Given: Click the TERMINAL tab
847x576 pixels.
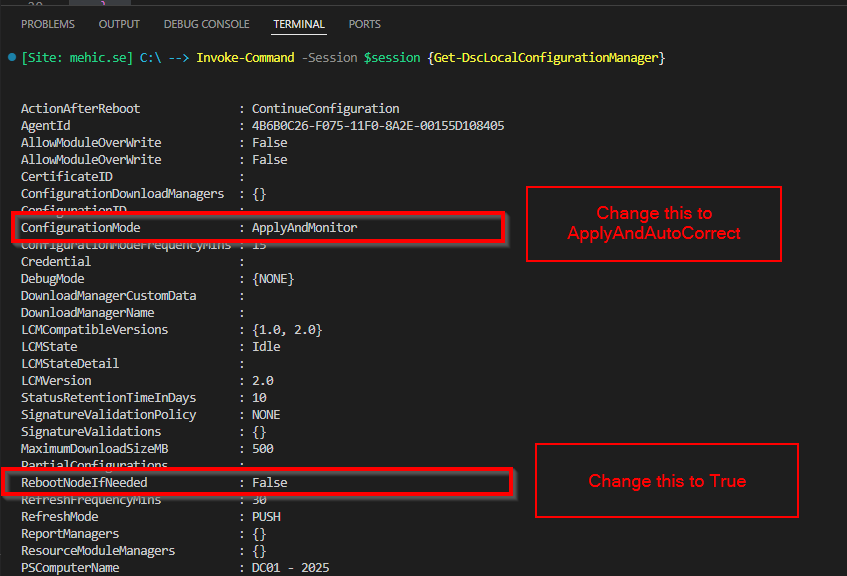Looking at the screenshot, I should tap(300, 24).
